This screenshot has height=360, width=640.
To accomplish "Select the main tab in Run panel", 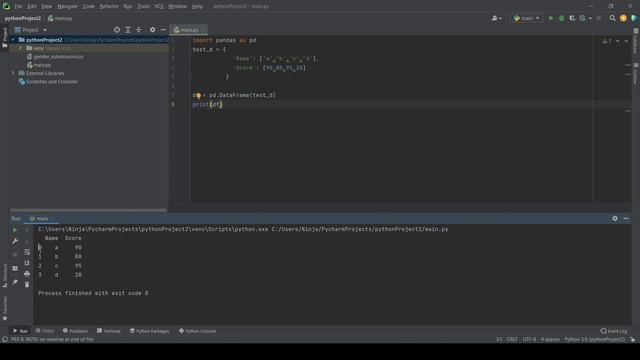I will pos(41,218).
